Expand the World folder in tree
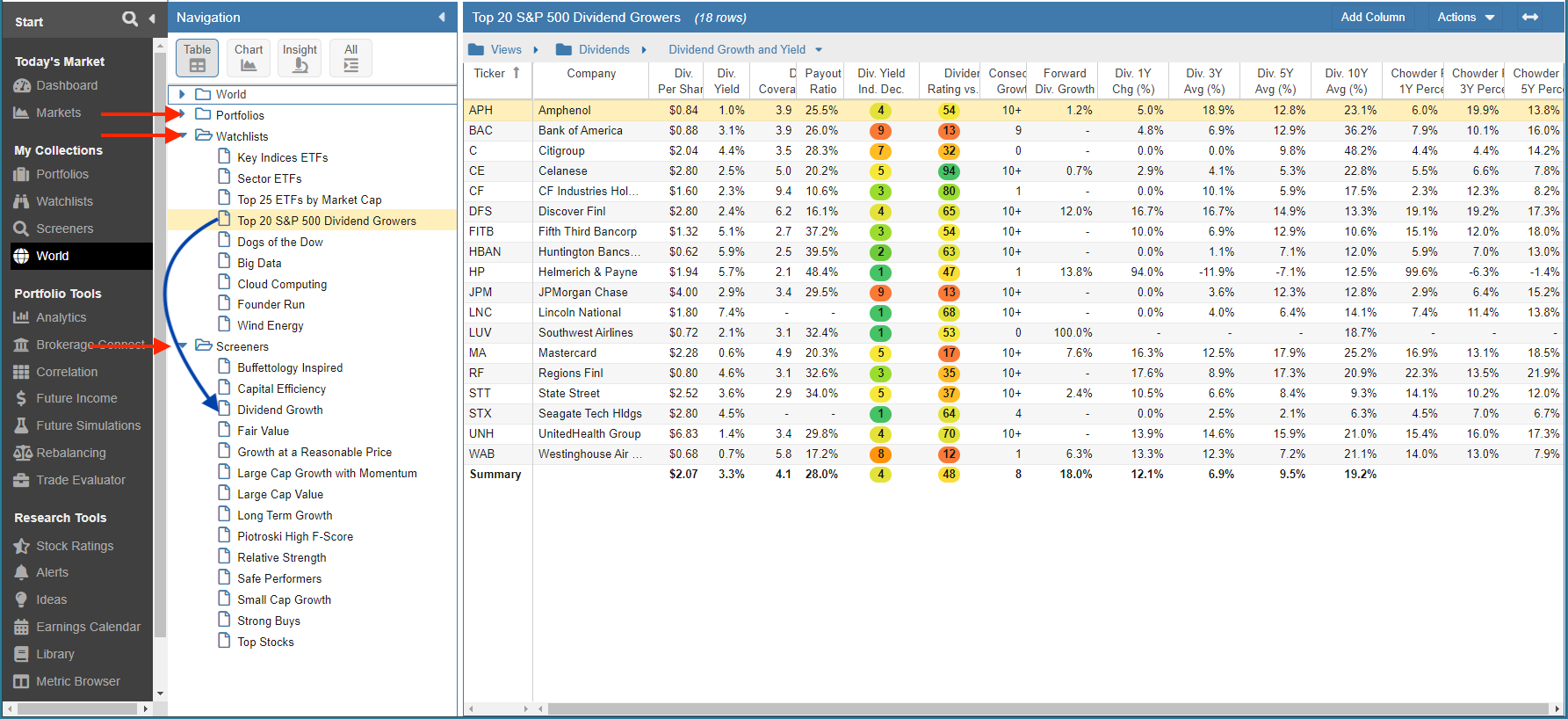The image size is (1568, 719). [x=182, y=94]
